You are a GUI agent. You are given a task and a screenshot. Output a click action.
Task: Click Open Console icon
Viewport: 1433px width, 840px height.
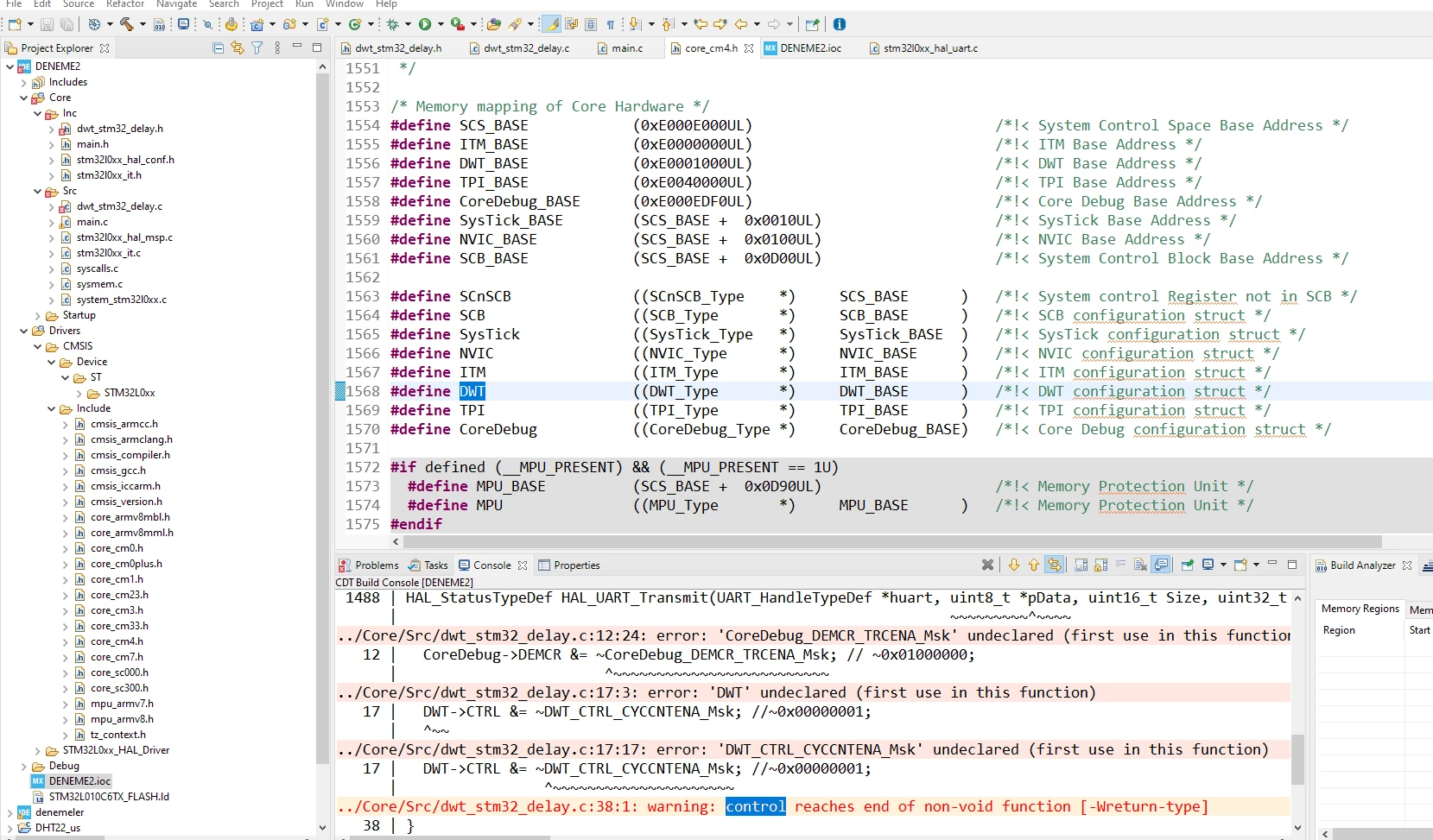(x=1240, y=565)
